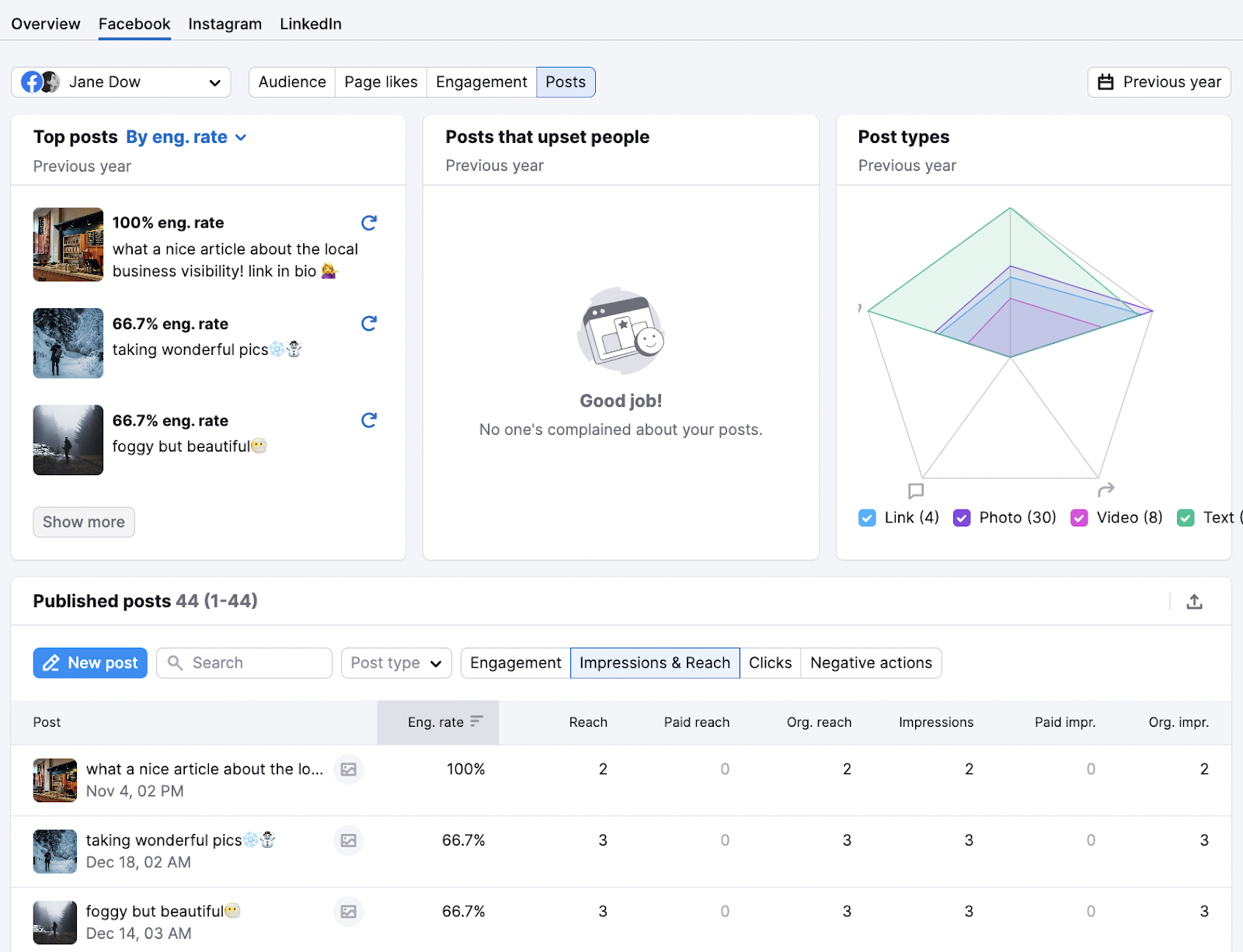Click the export icon in Published posts

(1194, 602)
